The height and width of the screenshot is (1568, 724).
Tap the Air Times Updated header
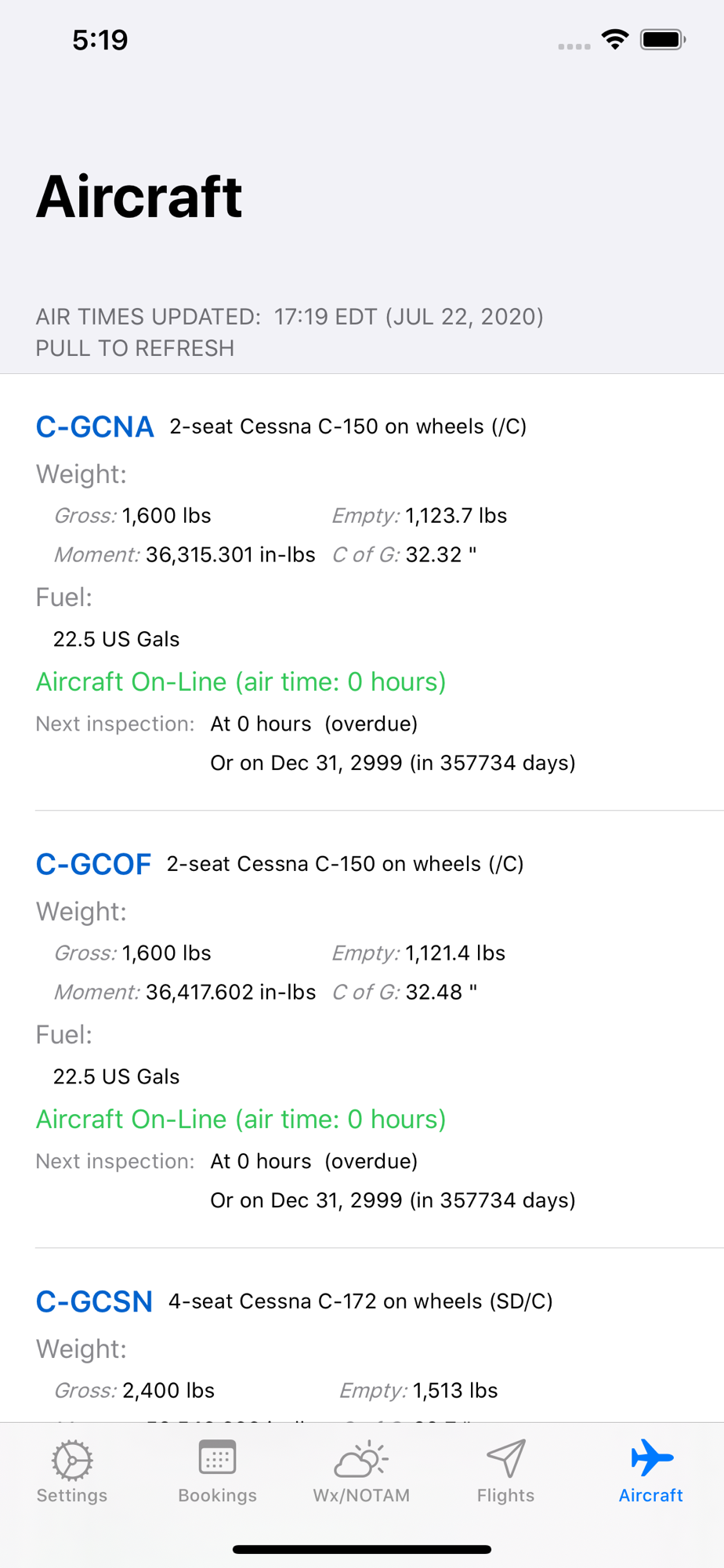pyautogui.click(x=290, y=317)
